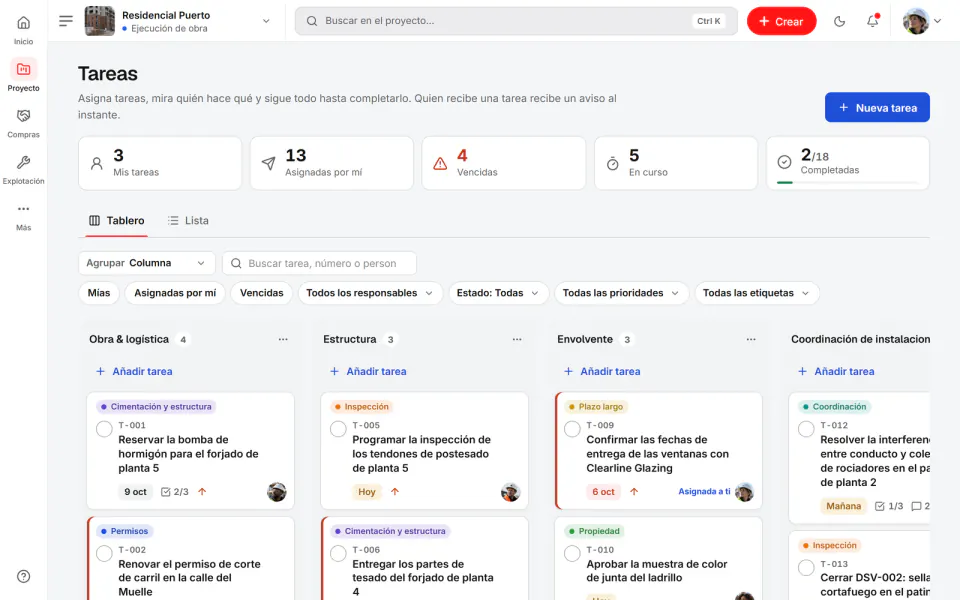This screenshot has width=960, height=600.
Task: Click the assignee avatar on task T-001
Action: click(277, 492)
